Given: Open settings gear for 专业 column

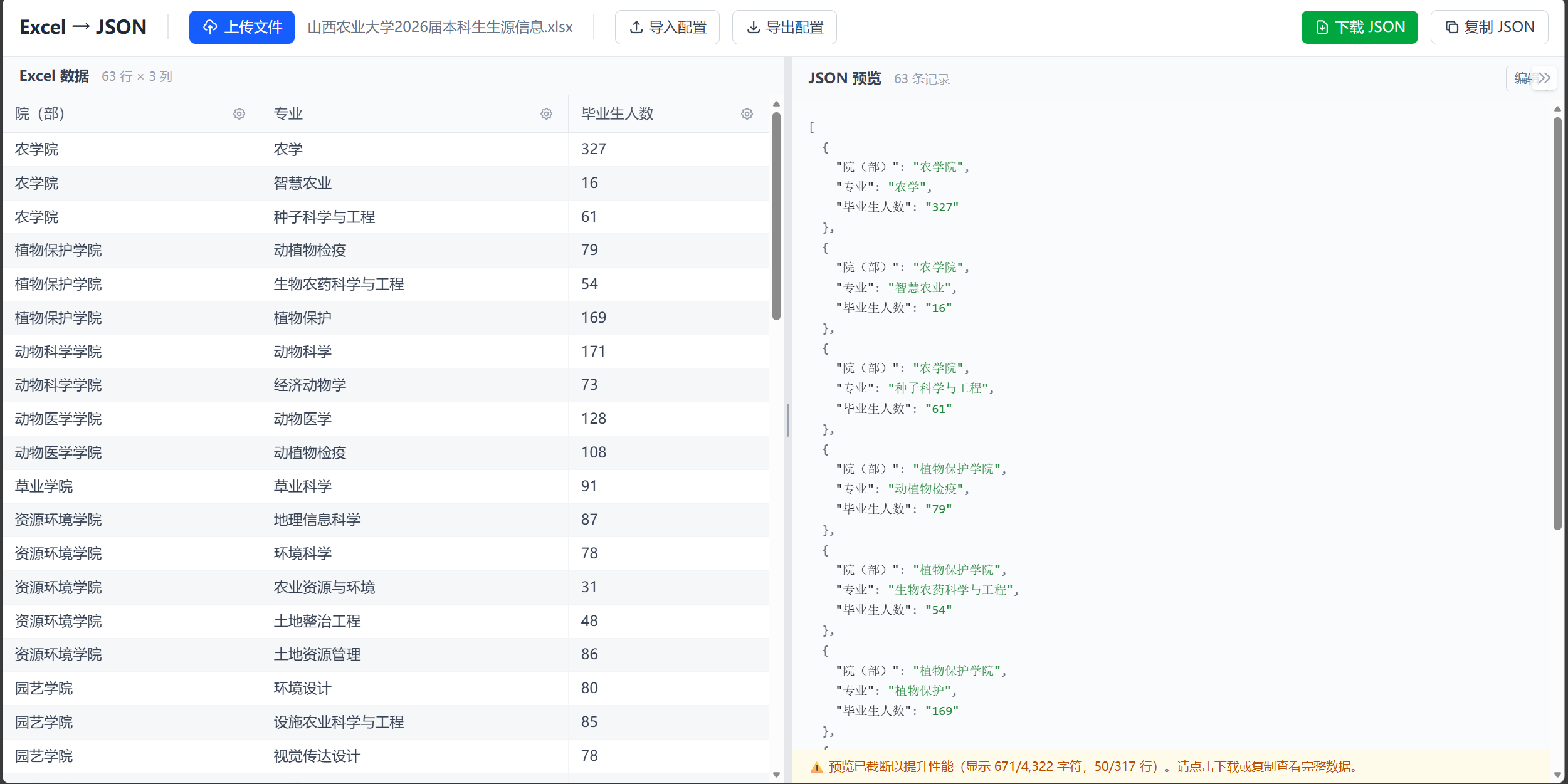Looking at the screenshot, I should (547, 113).
